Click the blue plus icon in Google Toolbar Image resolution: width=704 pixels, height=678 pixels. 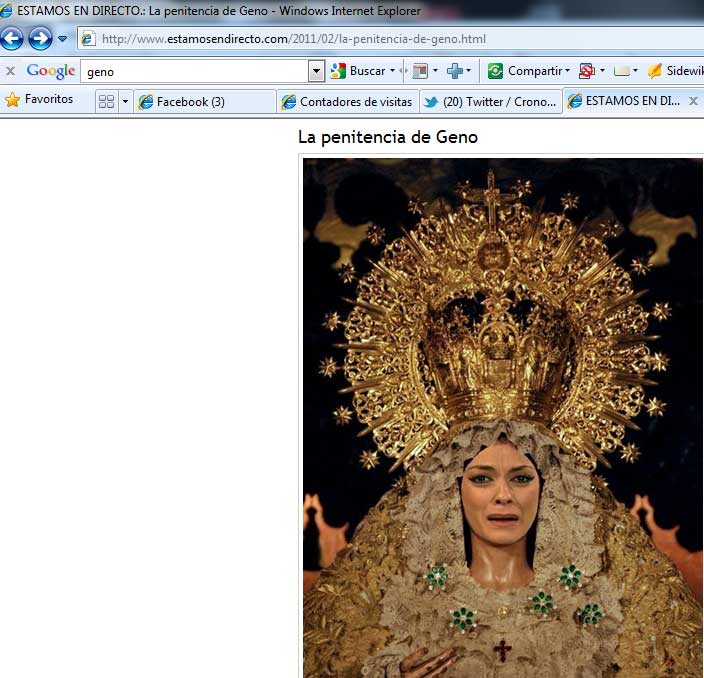tap(456, 71)
